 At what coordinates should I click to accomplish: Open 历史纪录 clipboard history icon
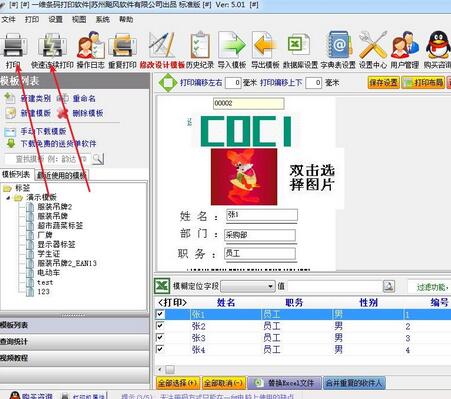(x=200, y=44)
